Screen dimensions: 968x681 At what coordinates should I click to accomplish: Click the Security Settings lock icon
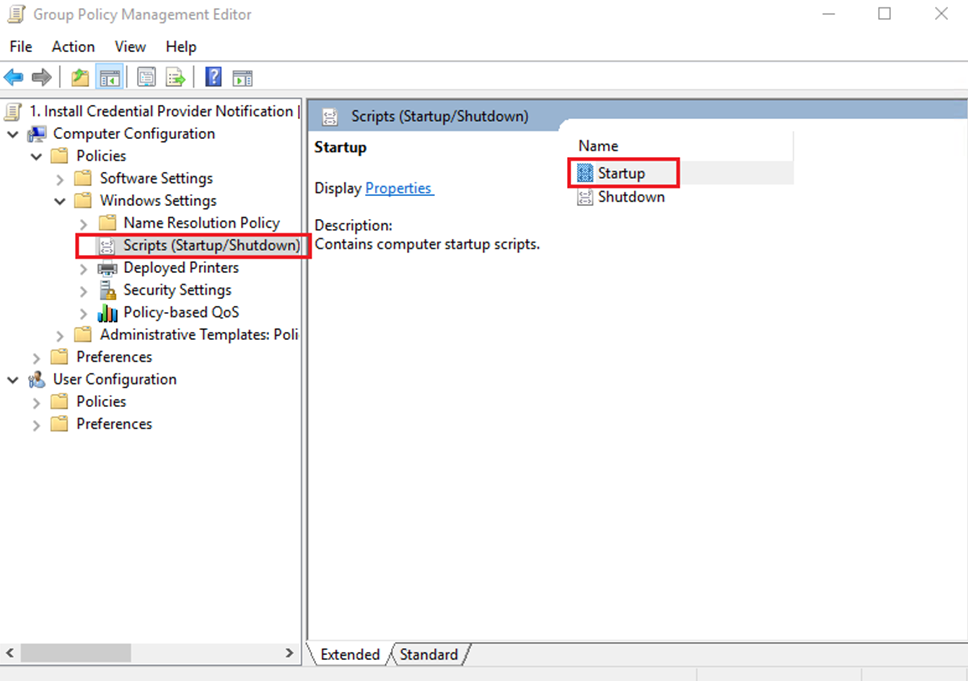click(x=107, y=290)
